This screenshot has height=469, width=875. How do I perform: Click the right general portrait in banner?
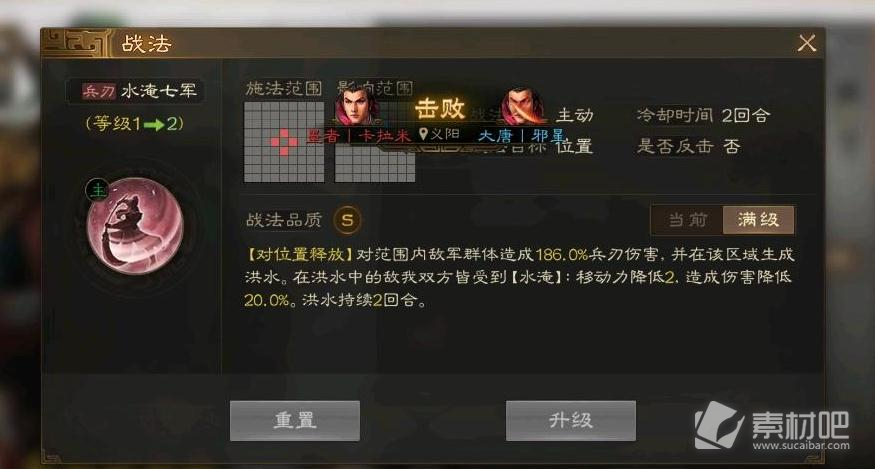pos(523,106)
